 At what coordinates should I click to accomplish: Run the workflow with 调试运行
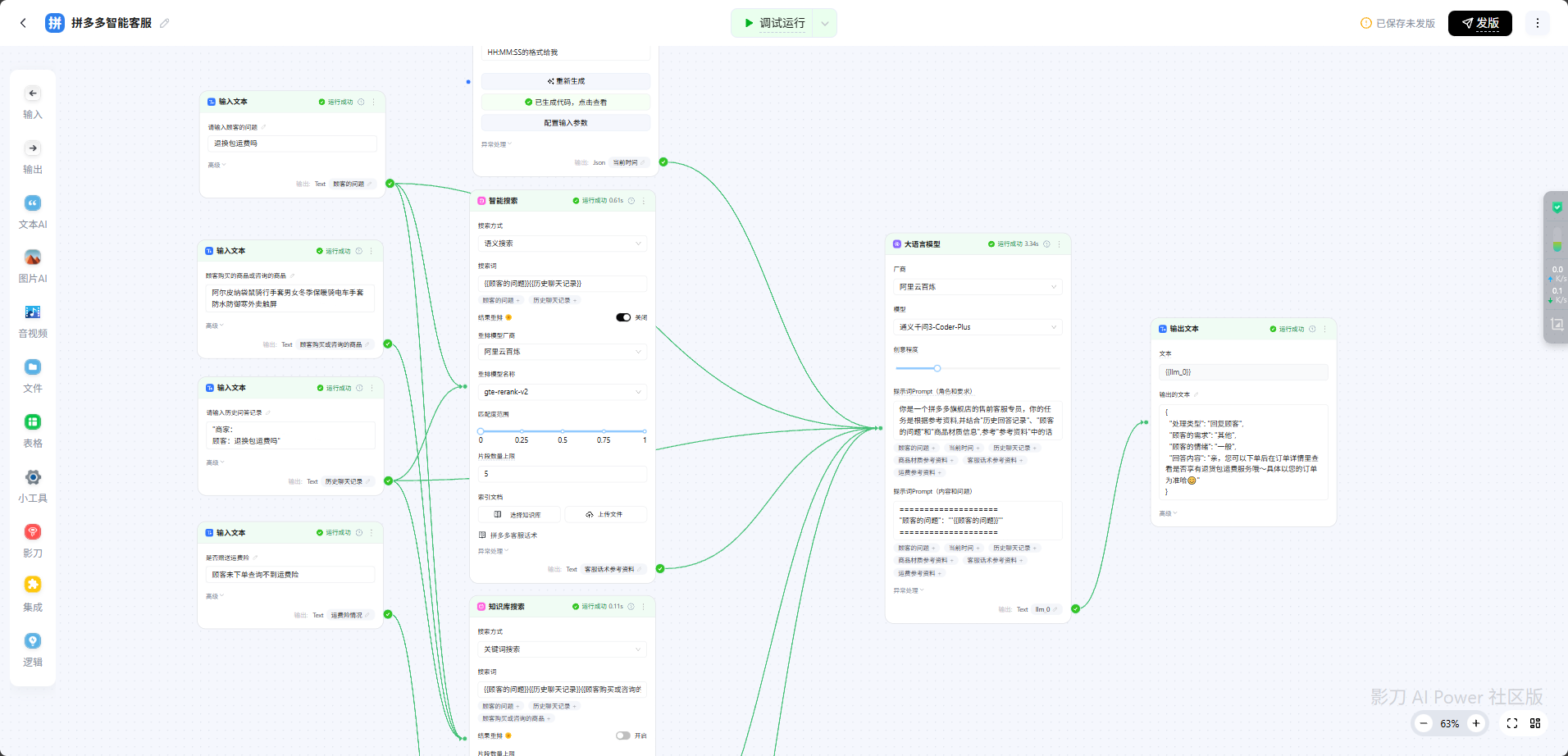pos(773,23)
